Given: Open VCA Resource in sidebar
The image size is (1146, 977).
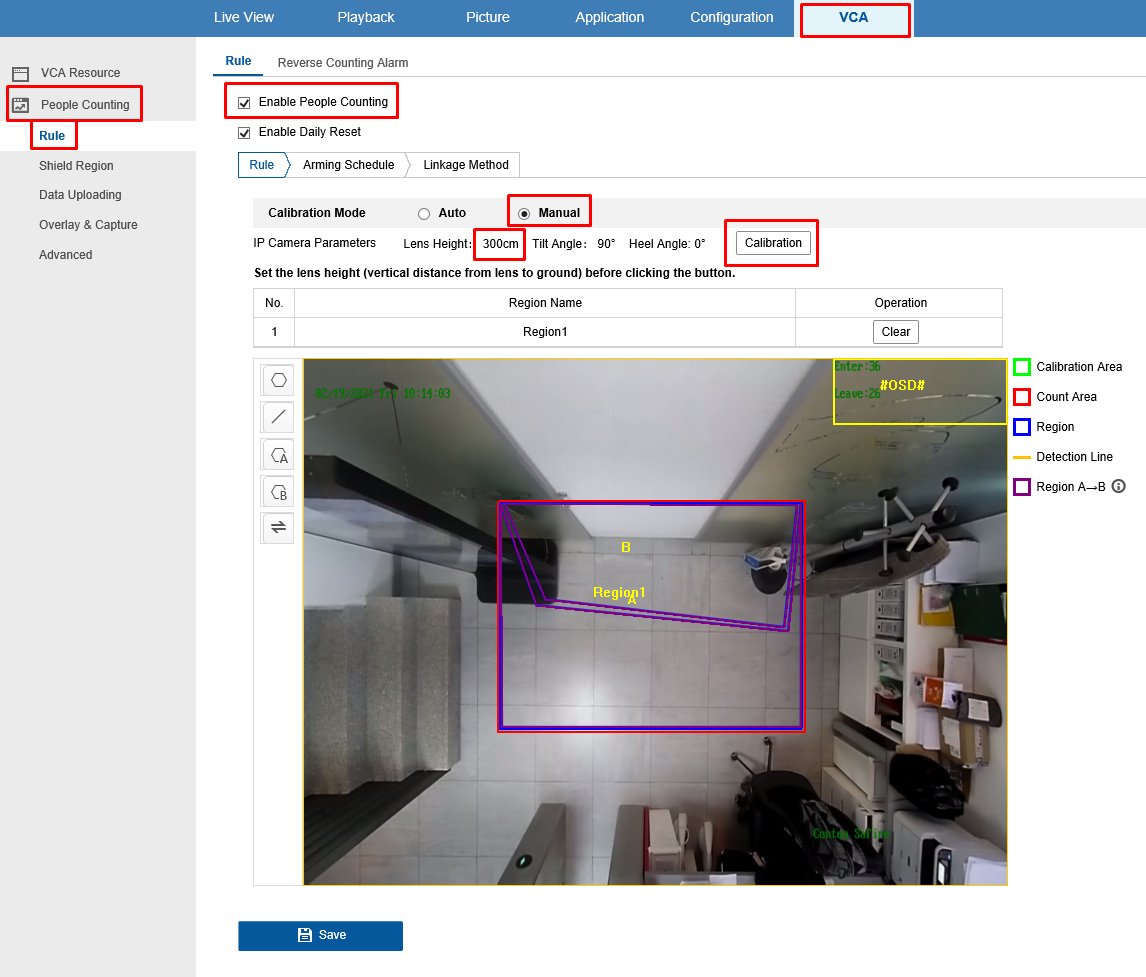Looking at the screenshot, I should tap(80, 73).
